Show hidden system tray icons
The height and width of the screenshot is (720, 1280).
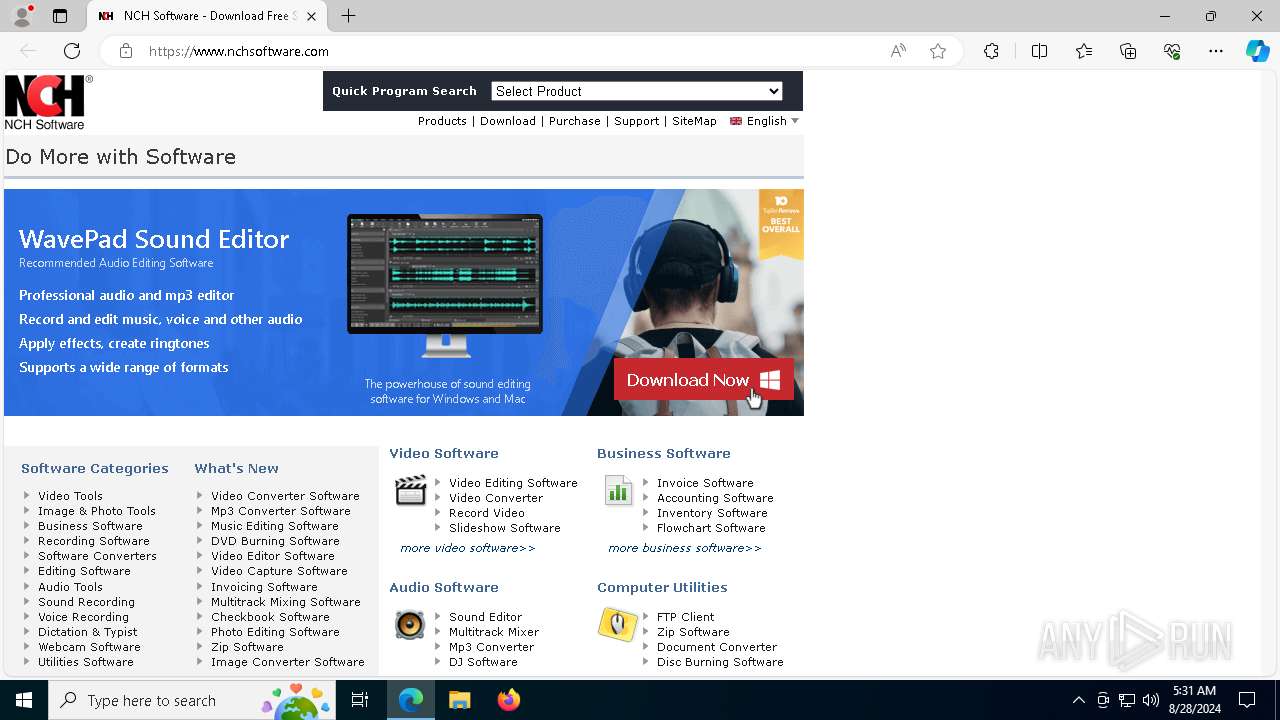click(1078, 700)
